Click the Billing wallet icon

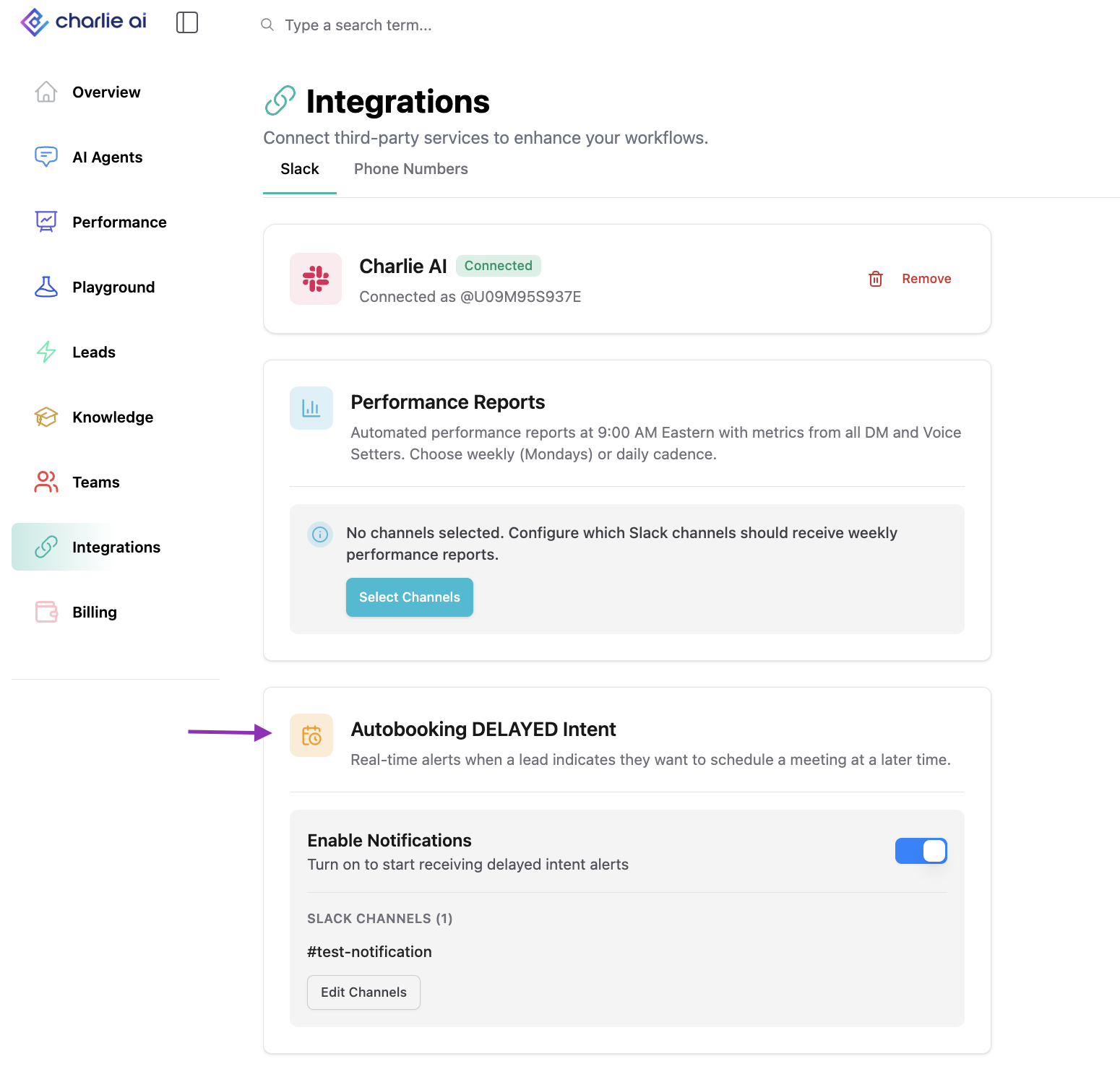[46, 612]
